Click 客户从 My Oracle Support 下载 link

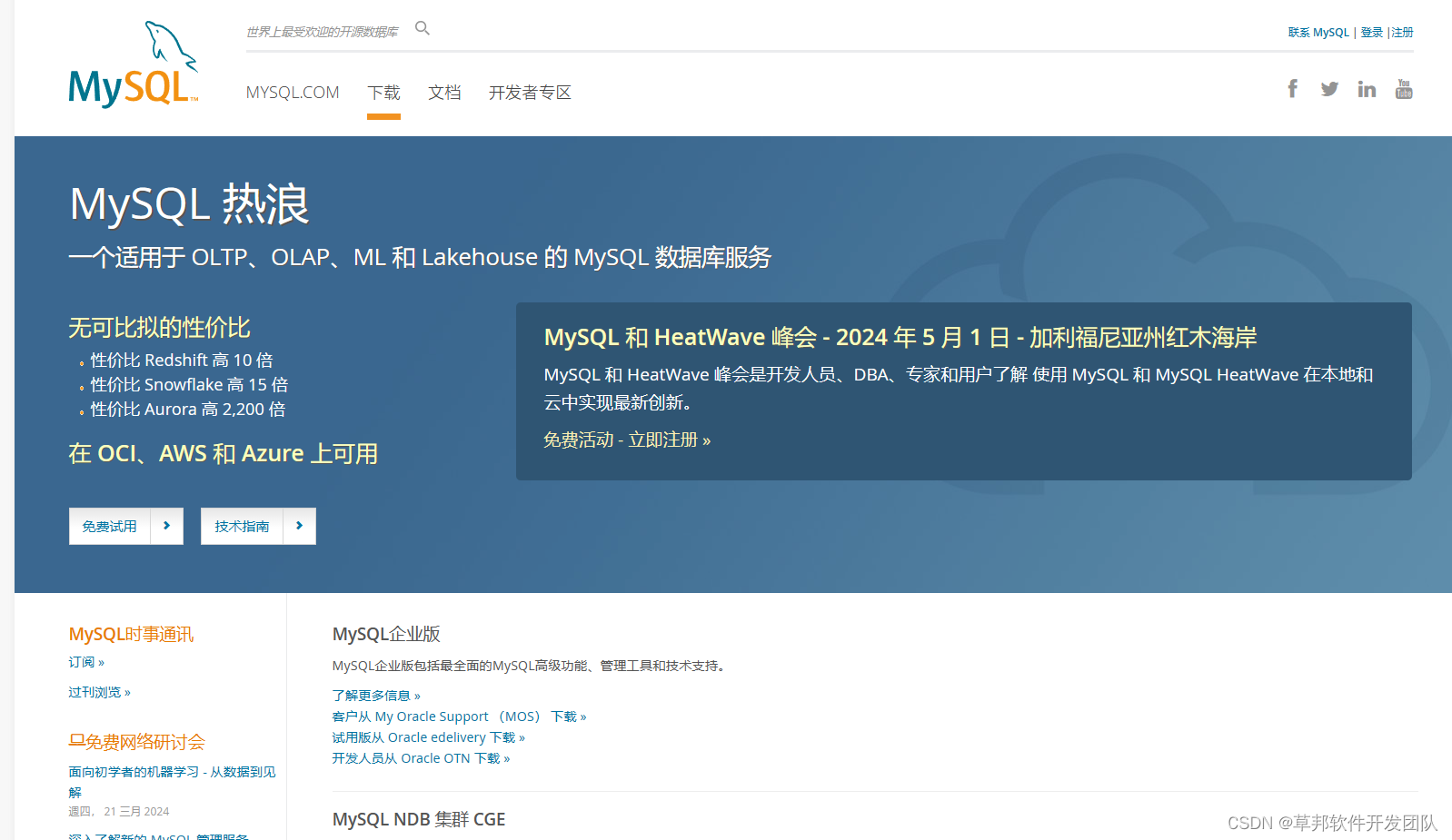pos(459,716)
